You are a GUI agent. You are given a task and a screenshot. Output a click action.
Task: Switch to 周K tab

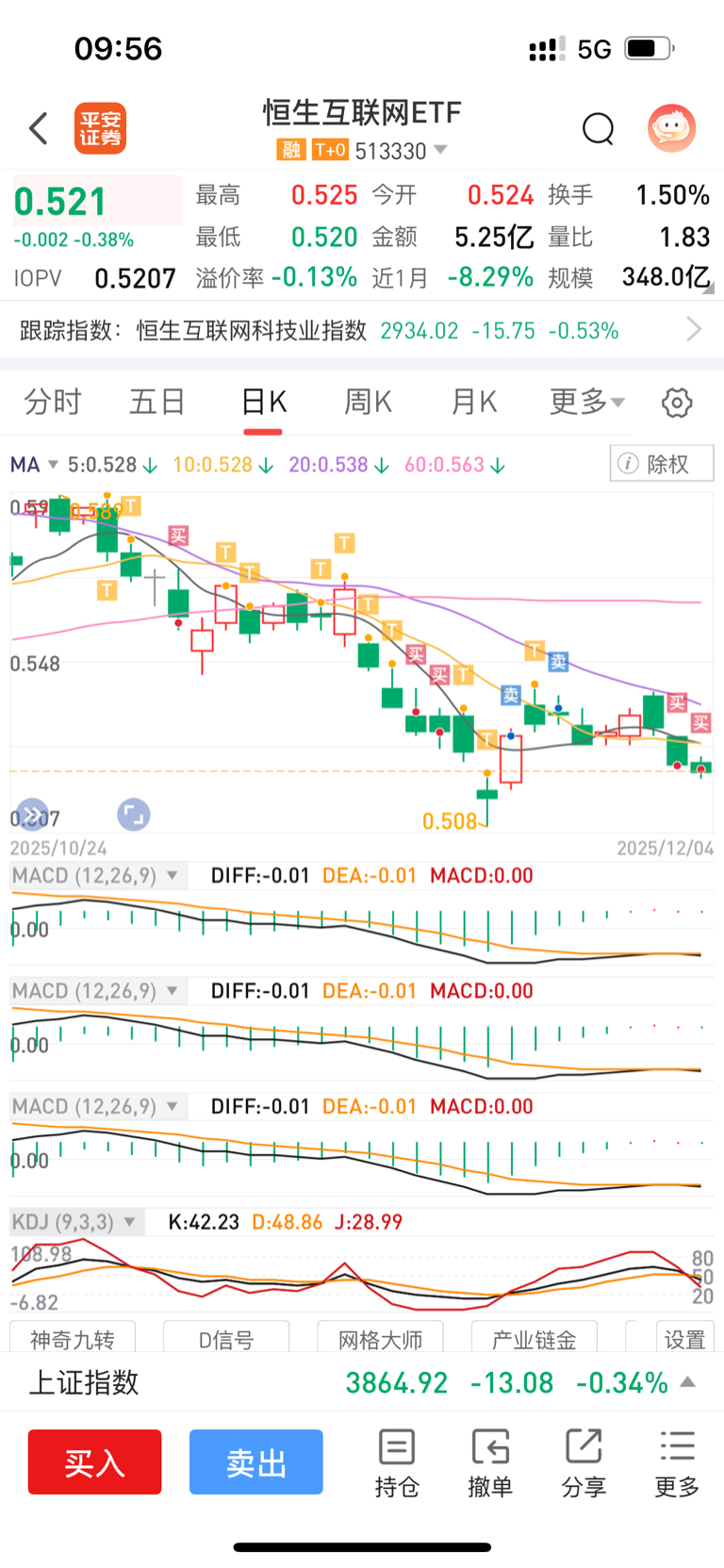pyautogui.click(x=368, y=403)
